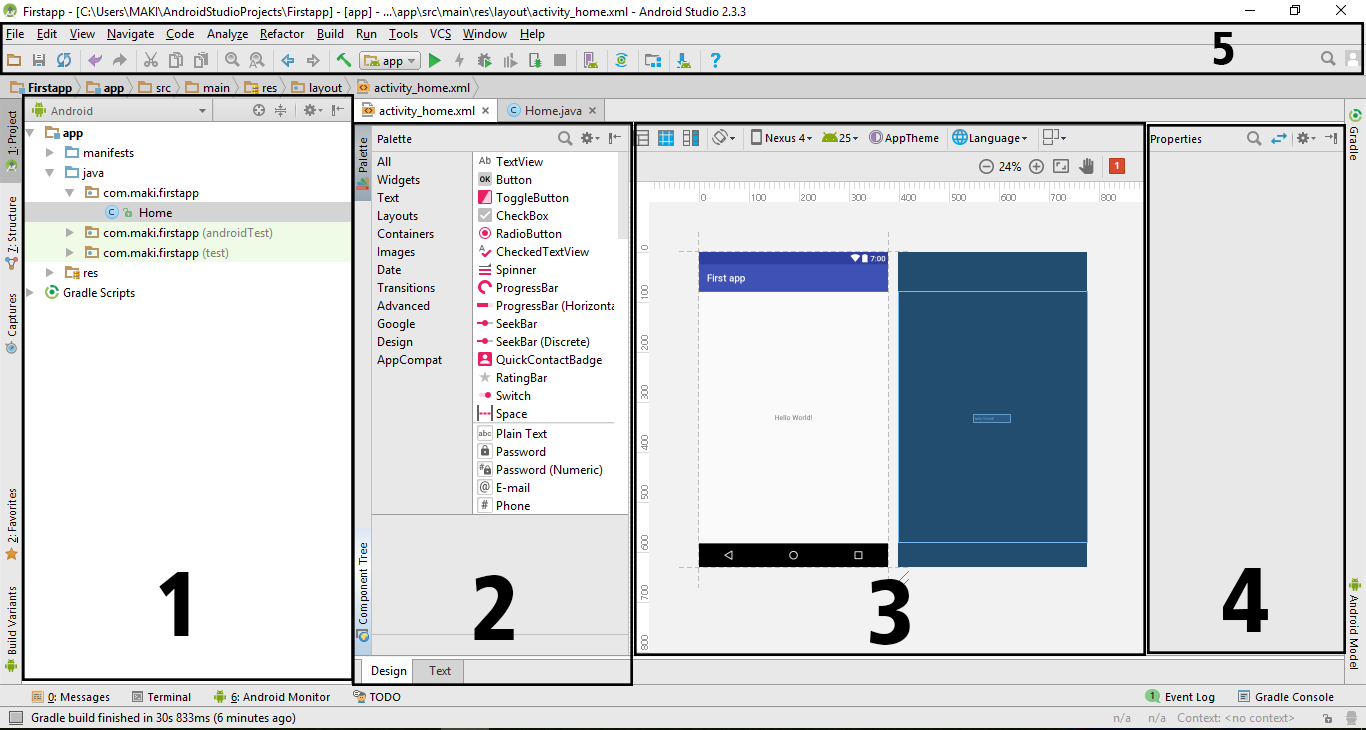The image size is (1366, 730).
Task: Click the Paste clipboard icon
Action: tap(200, 60)
